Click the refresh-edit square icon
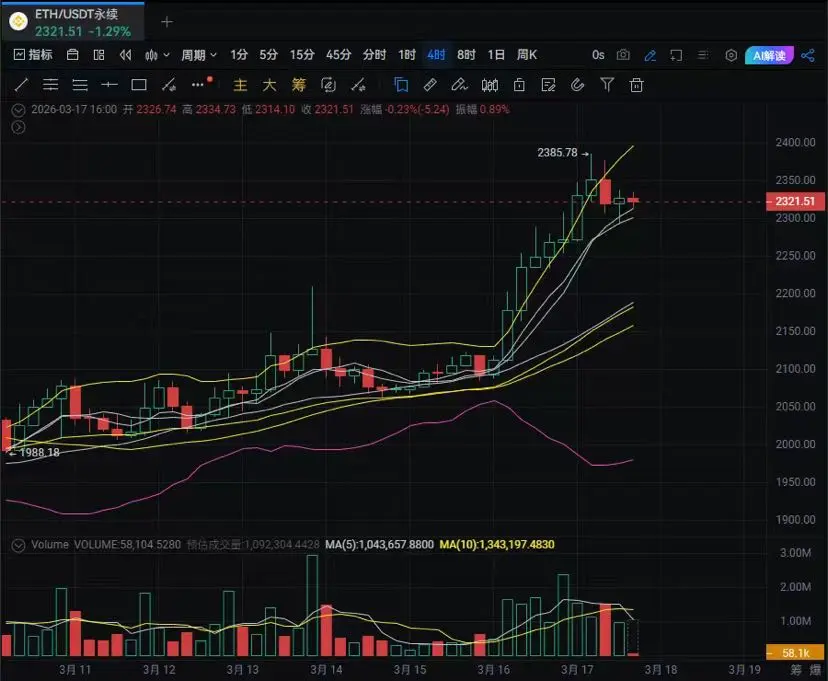828x681 pixels. pos(328,85)
